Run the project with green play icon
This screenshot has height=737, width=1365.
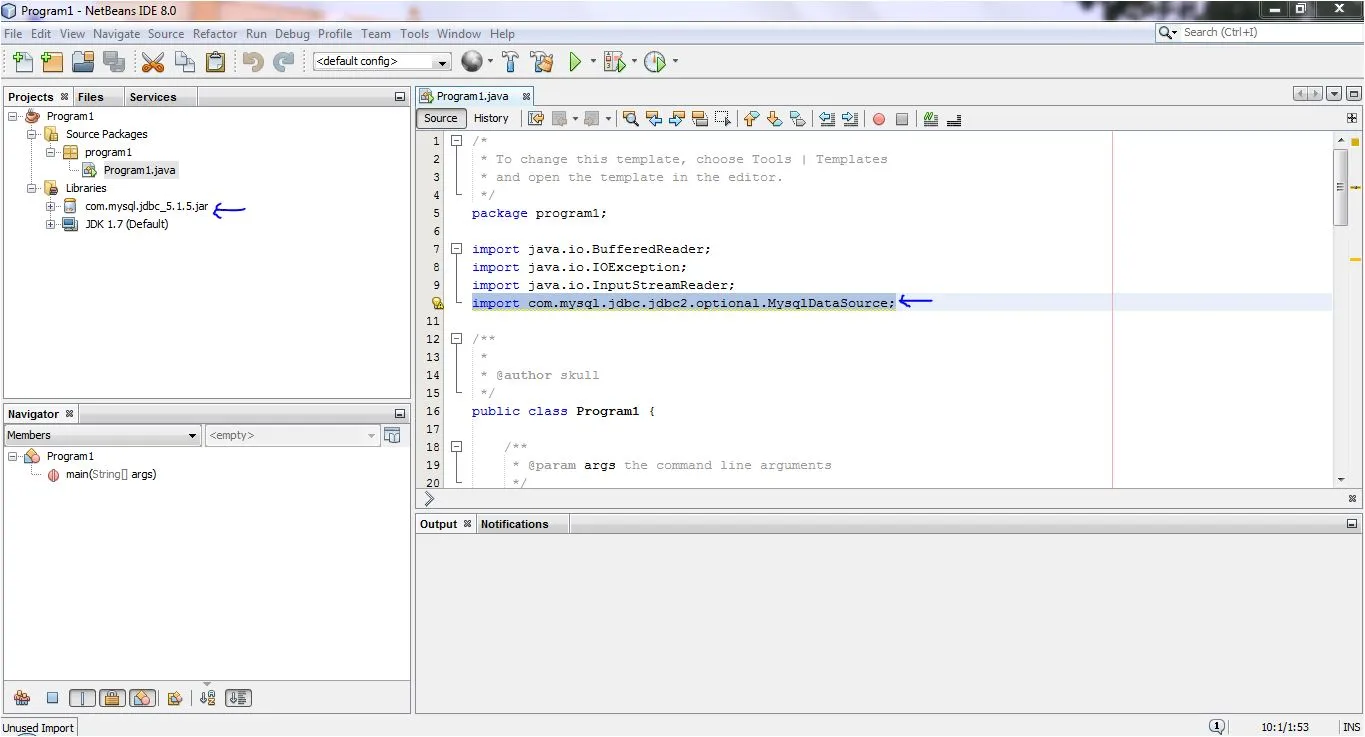(x=575, y=62)
